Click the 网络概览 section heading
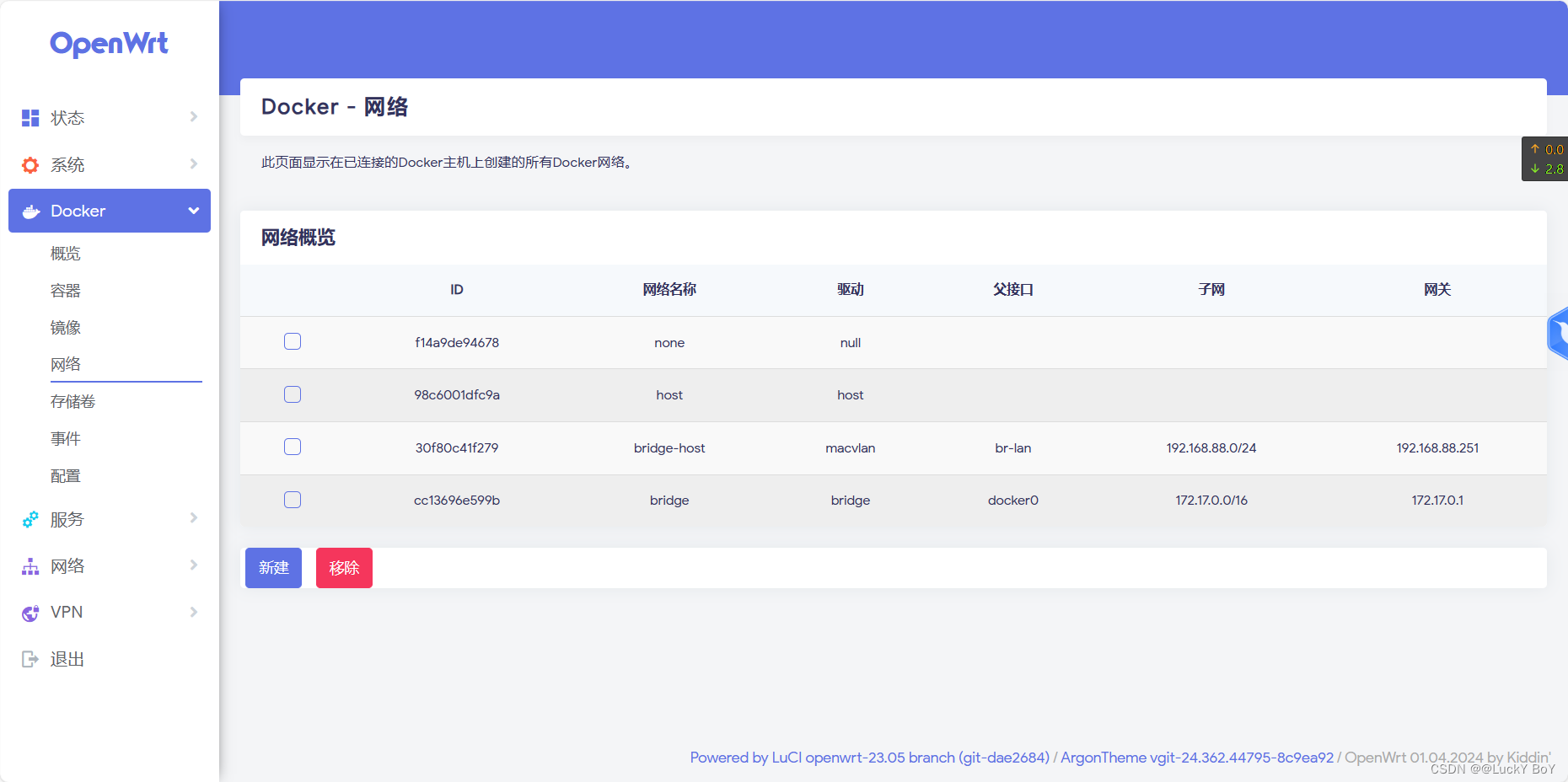Image resolution: width=1568 pixels, height=782 pixels. [x=298, y=238]
